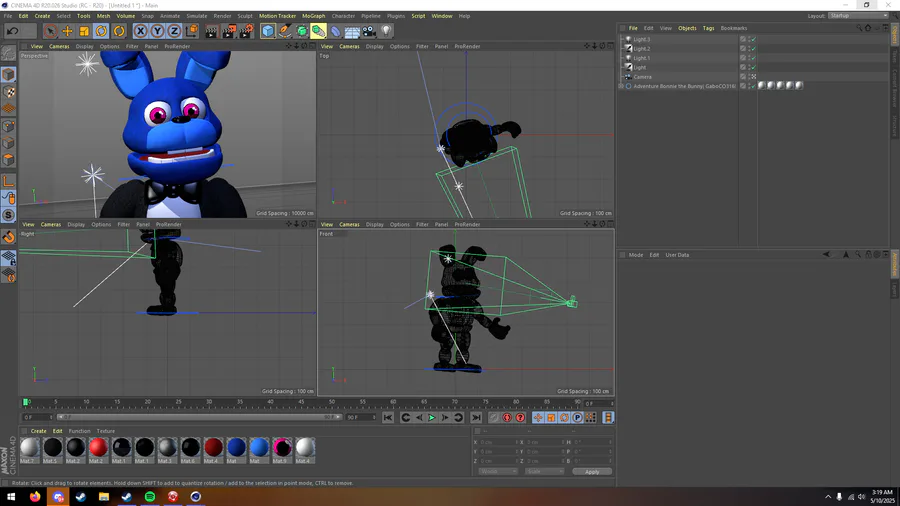Click Record Active Objects button
Image resolution: width=900 pixels, height=506 pixels.
click(x=494, y=418)
